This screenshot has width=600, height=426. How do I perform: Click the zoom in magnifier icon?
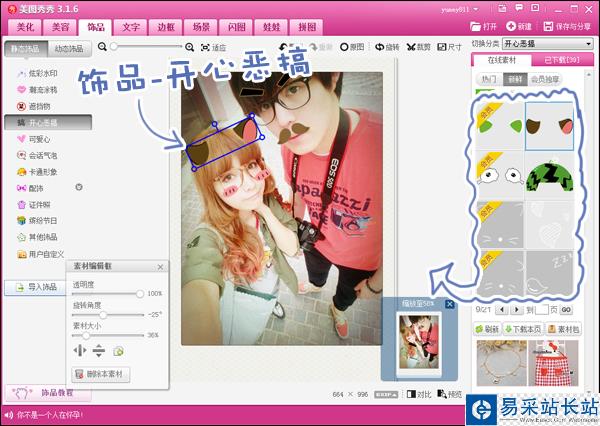pos(189,47)
